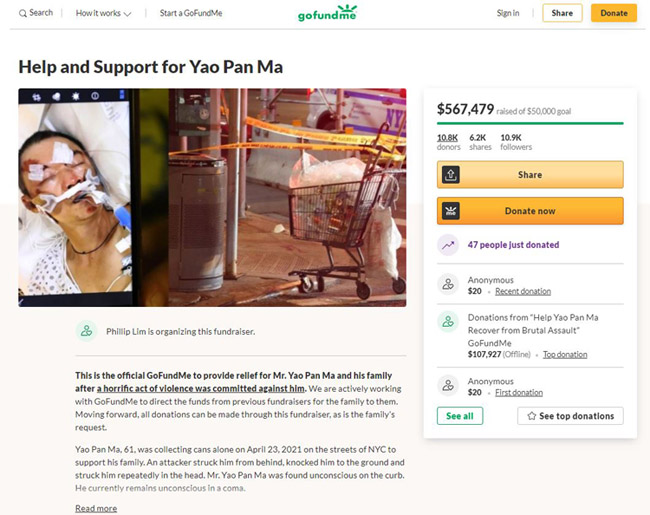This screenshot has height=515, width=650.
Task: Click the header Share button
Action: tap(562, 13)
